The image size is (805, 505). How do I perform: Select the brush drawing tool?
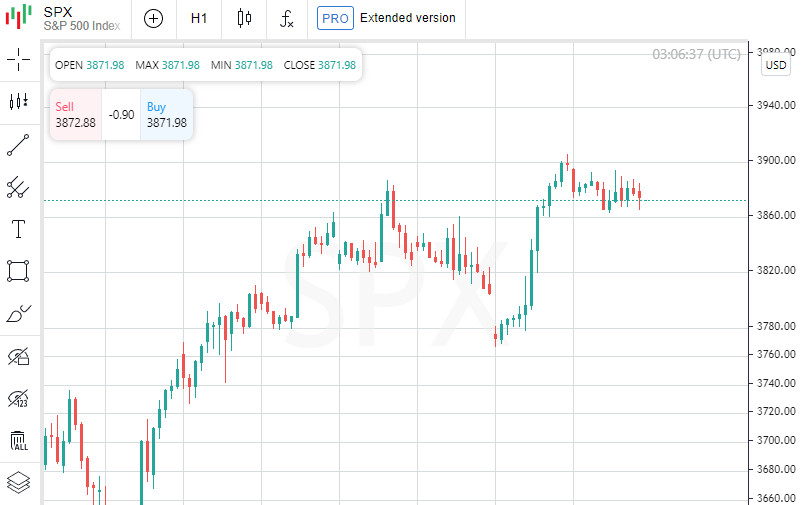[x=18, y=314]
